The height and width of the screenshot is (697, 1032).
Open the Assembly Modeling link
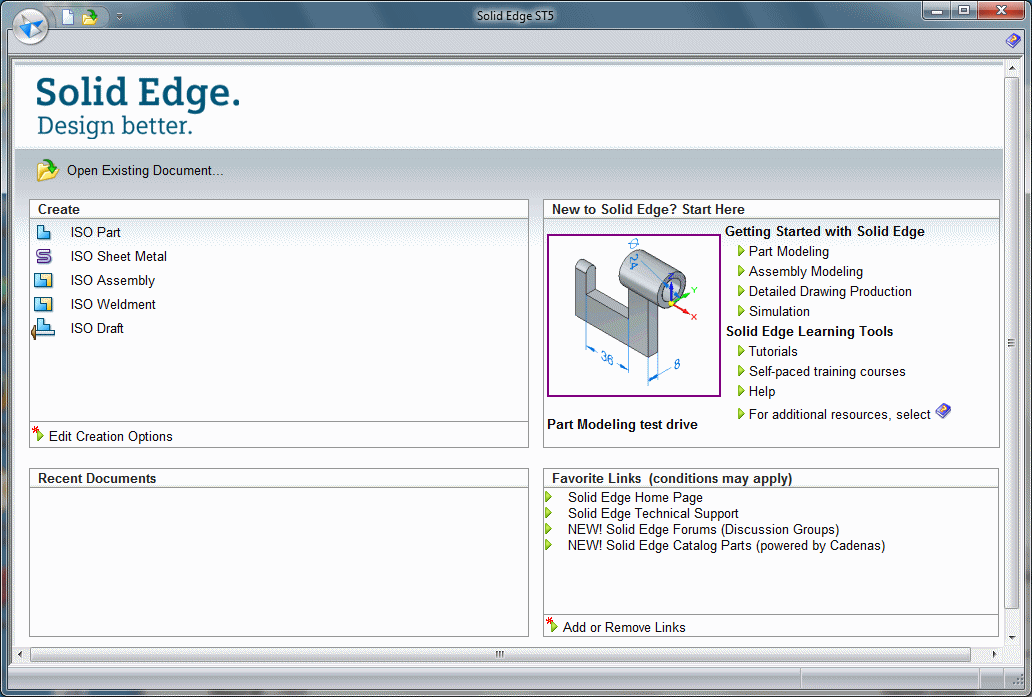coord(806,271)
